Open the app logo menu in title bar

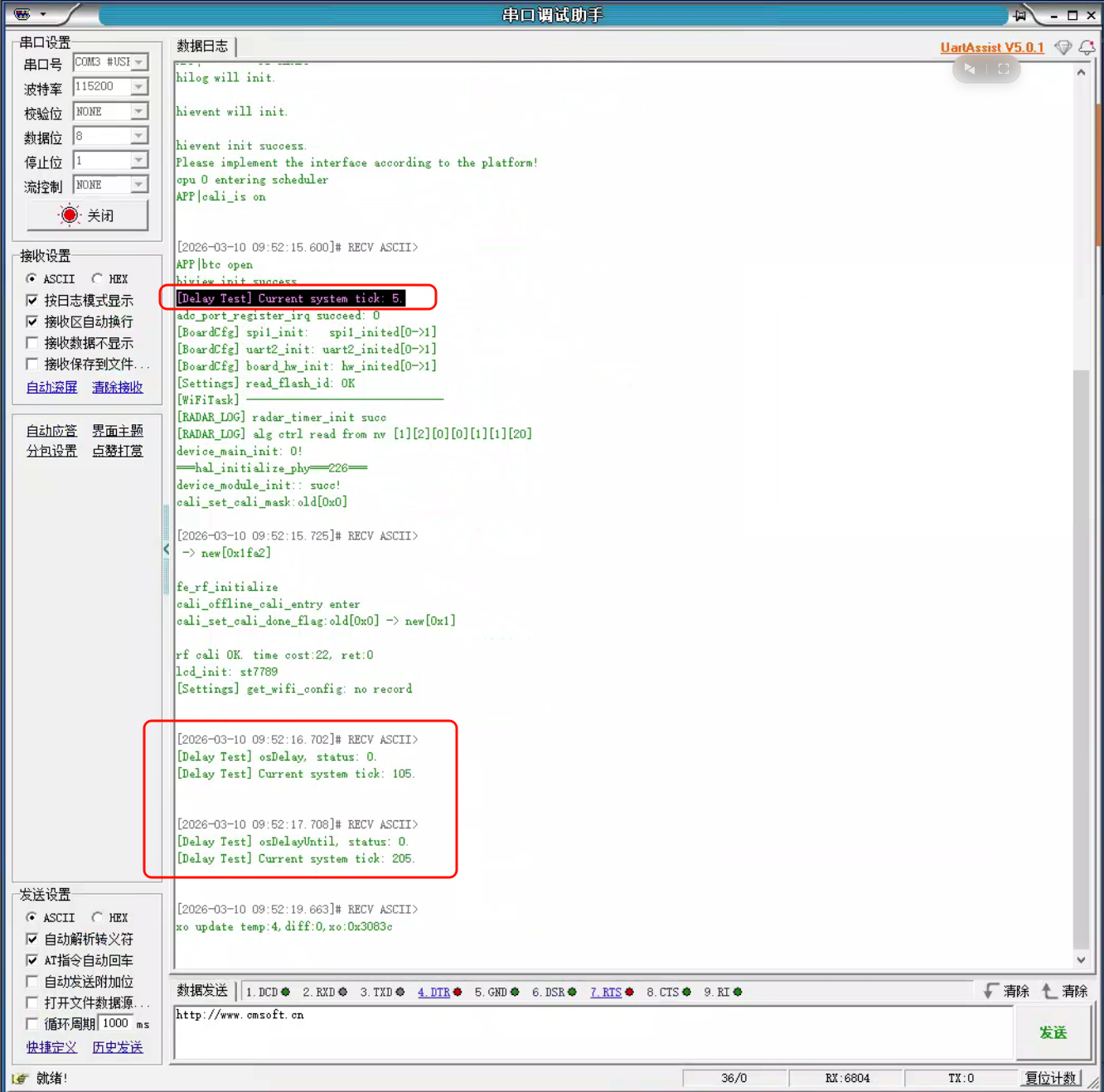coord(22,14)
